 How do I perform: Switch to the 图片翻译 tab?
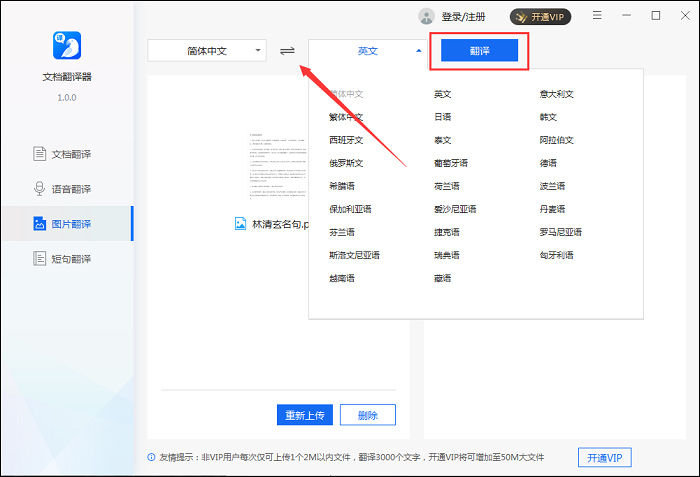coord(66,224)
